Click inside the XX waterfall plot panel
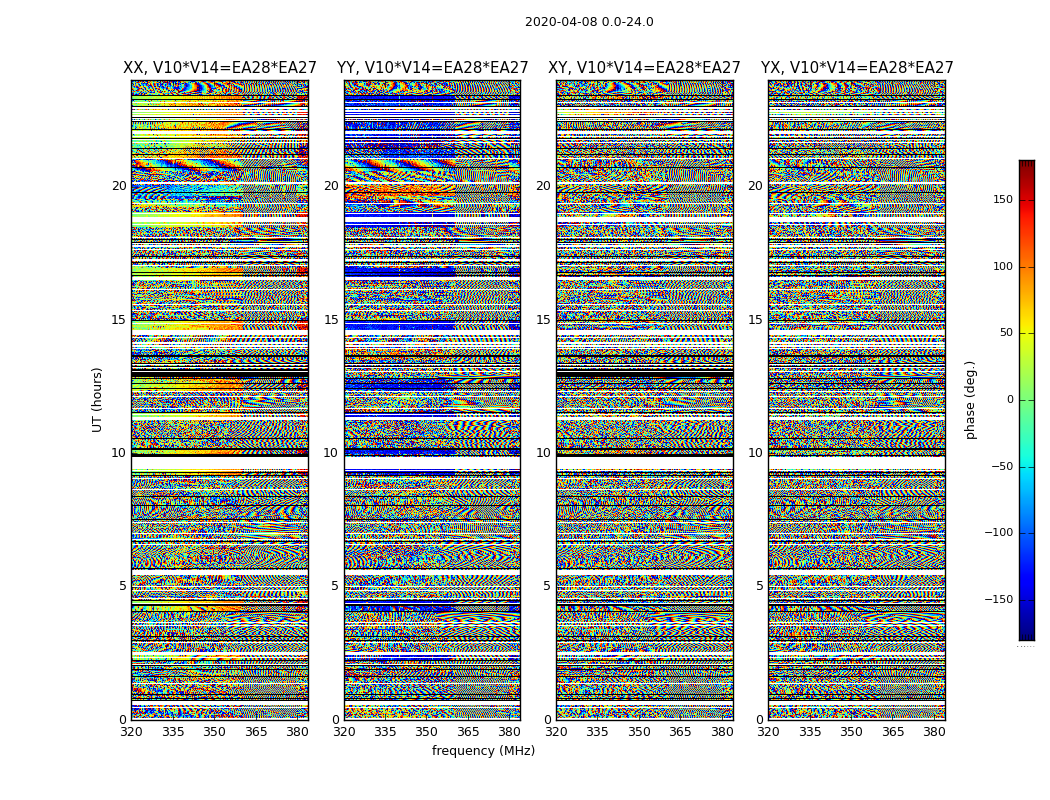1050x800 pixels. [220, 400]
